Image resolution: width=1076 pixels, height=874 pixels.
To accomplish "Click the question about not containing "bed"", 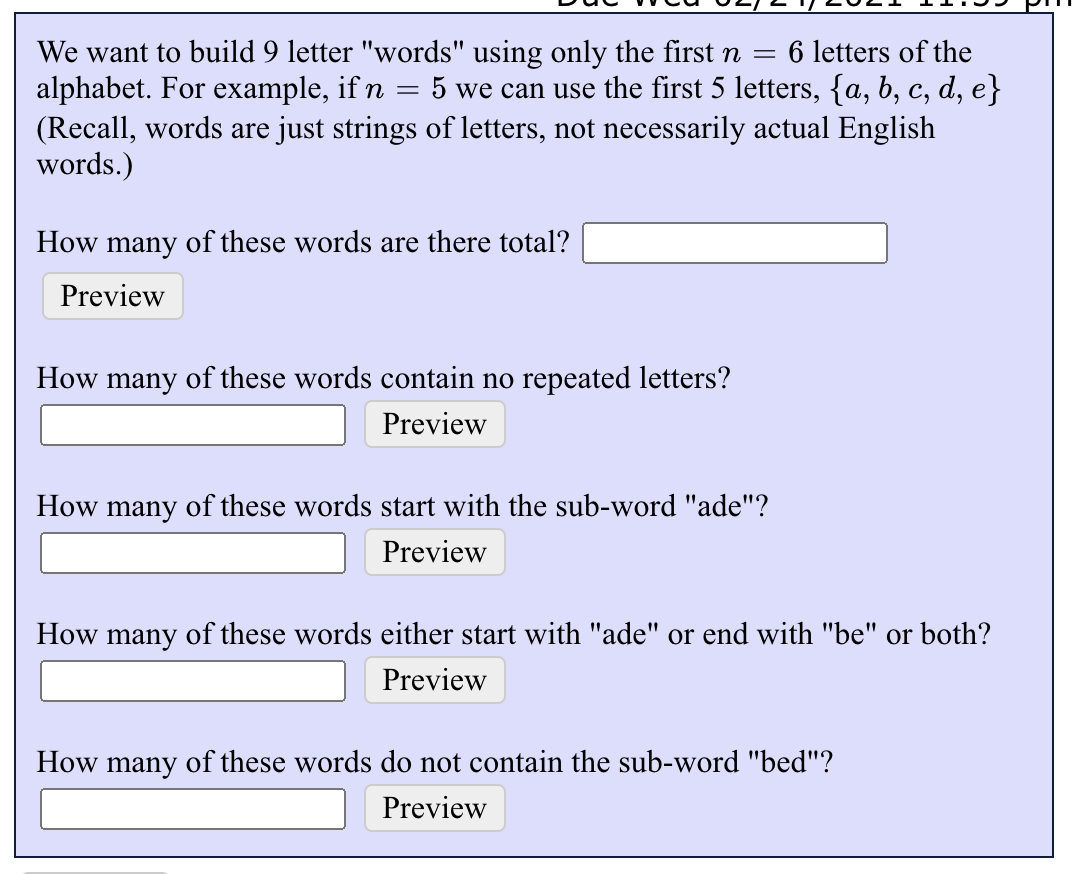I will tap(435, 762).
